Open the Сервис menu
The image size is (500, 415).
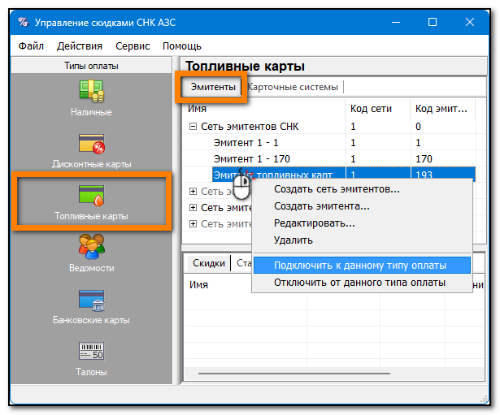(132, 46)
